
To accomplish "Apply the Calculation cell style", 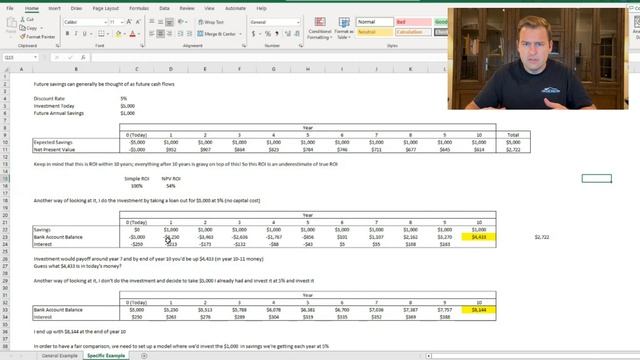I will (x=413, y=32).
